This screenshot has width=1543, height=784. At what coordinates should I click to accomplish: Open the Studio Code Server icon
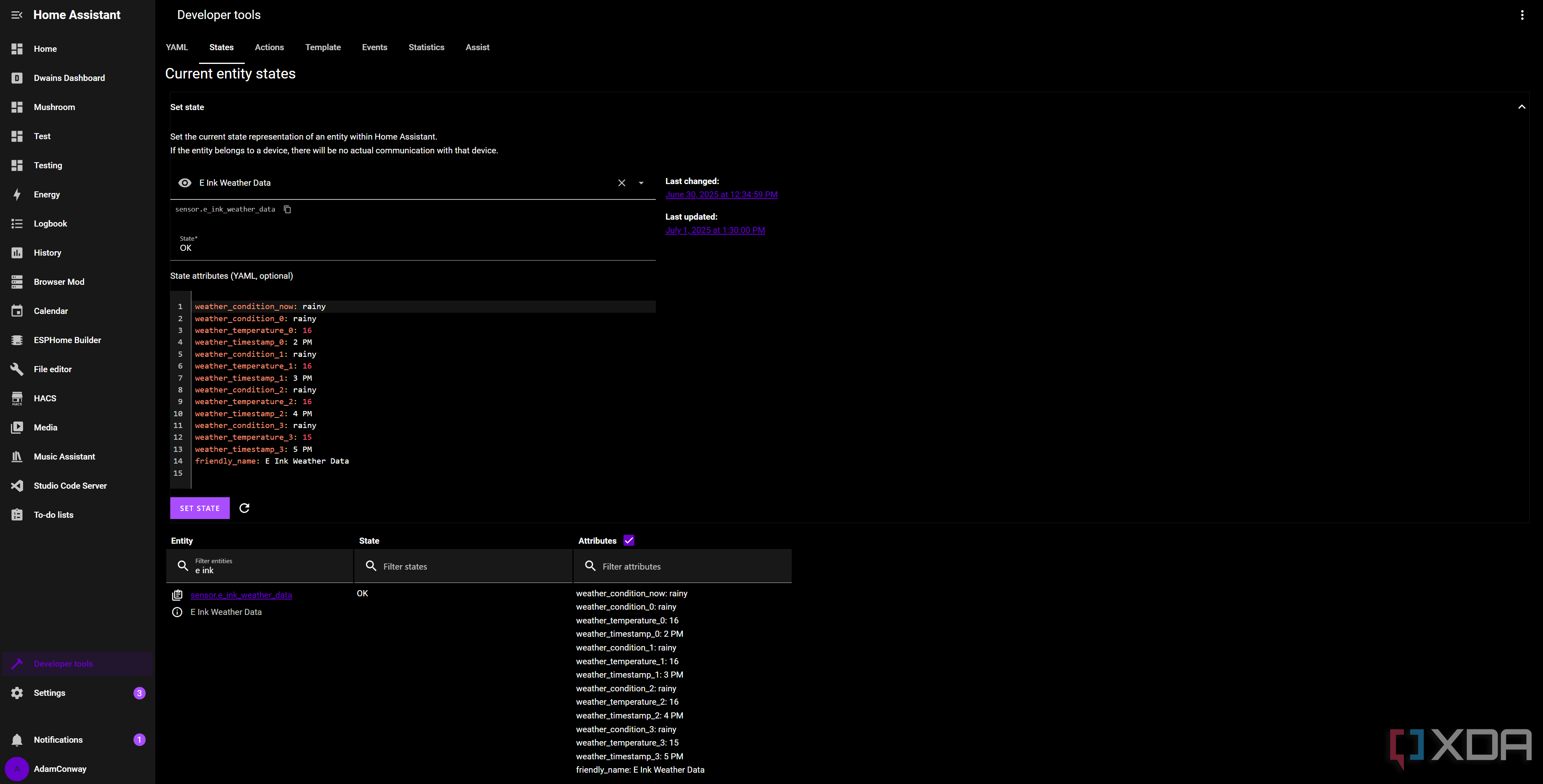point(17,486)
